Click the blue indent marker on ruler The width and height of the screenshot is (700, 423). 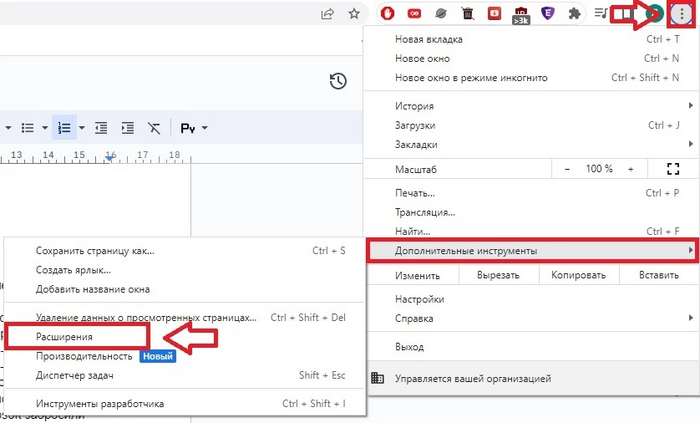pyautogui.click(x=110, y=158)
